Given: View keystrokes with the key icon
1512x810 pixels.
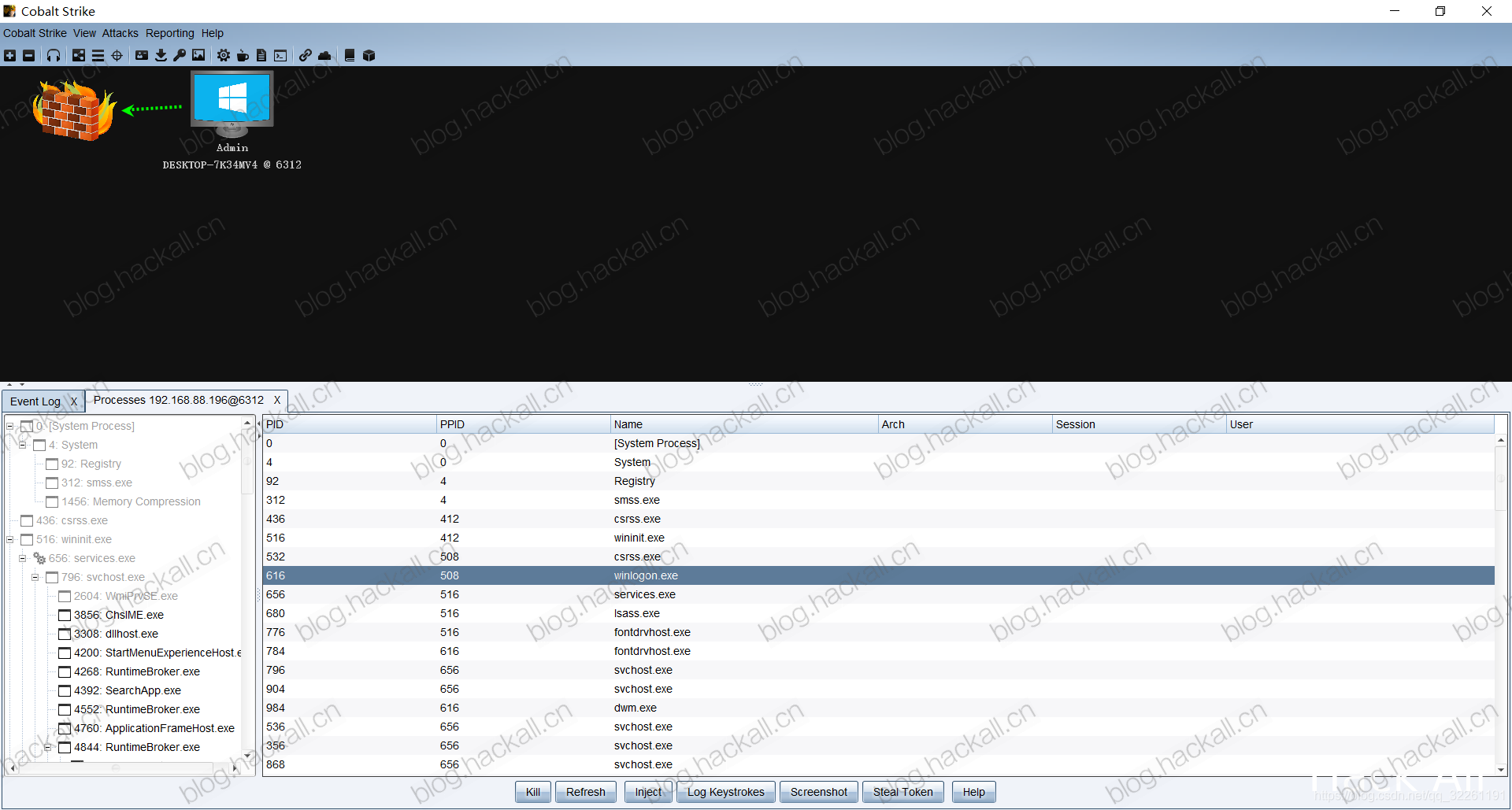Looking at the screenshot, I should 180,55.
